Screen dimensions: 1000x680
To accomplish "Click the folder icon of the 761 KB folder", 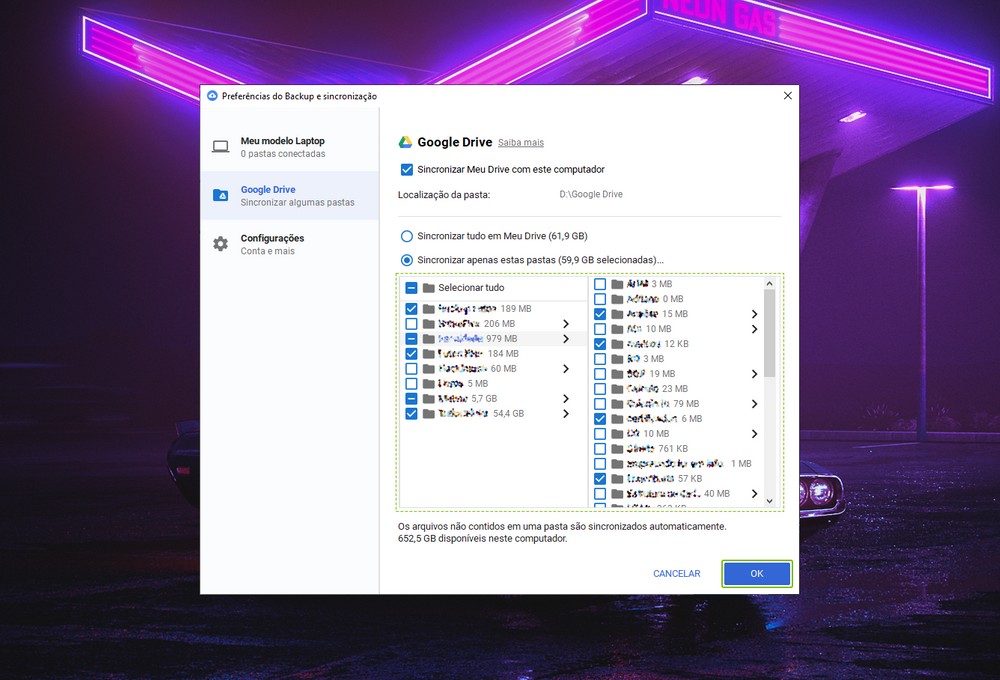I will [x=617, y=449].
